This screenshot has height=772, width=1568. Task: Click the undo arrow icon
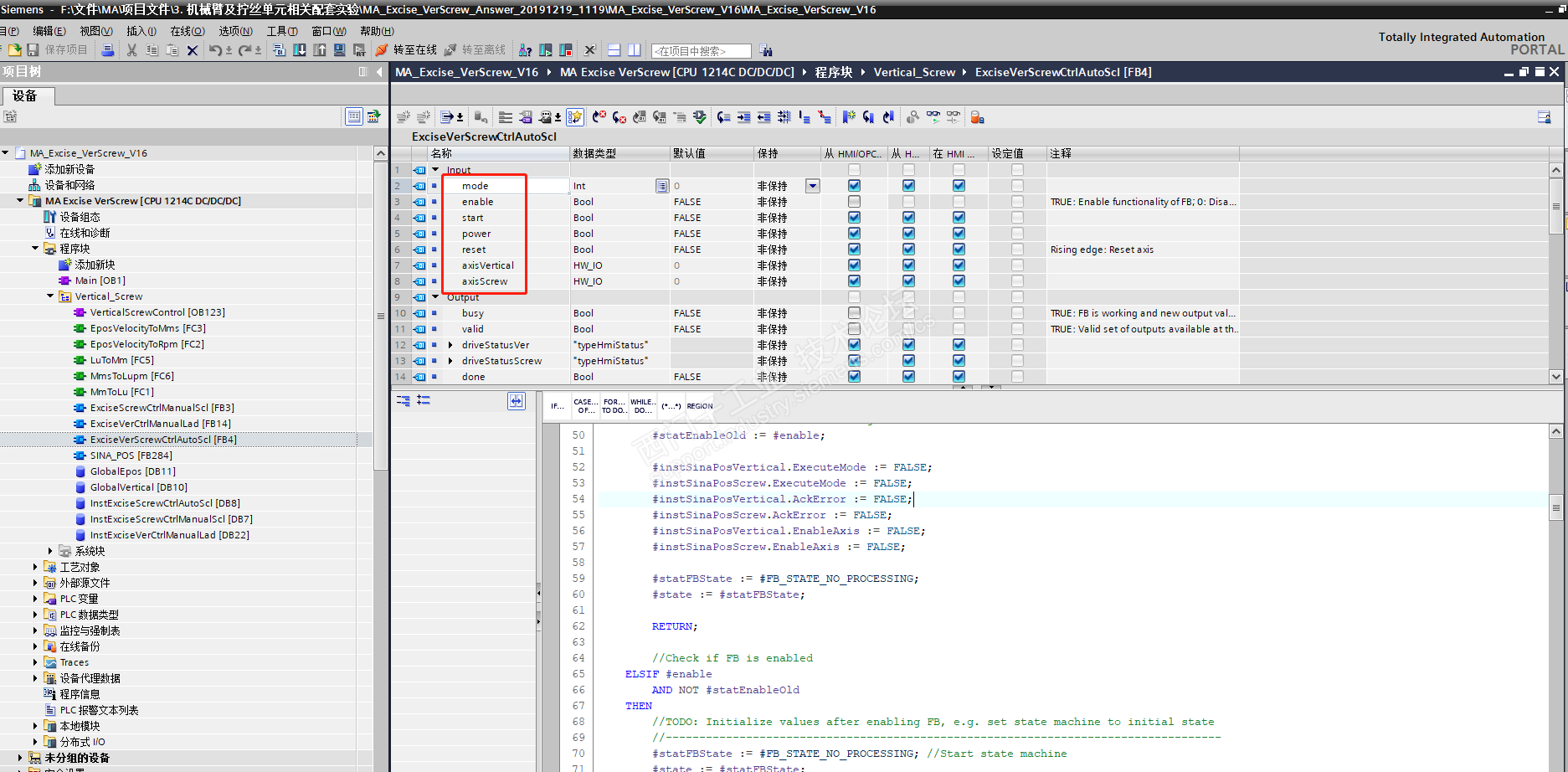point(216,50)
